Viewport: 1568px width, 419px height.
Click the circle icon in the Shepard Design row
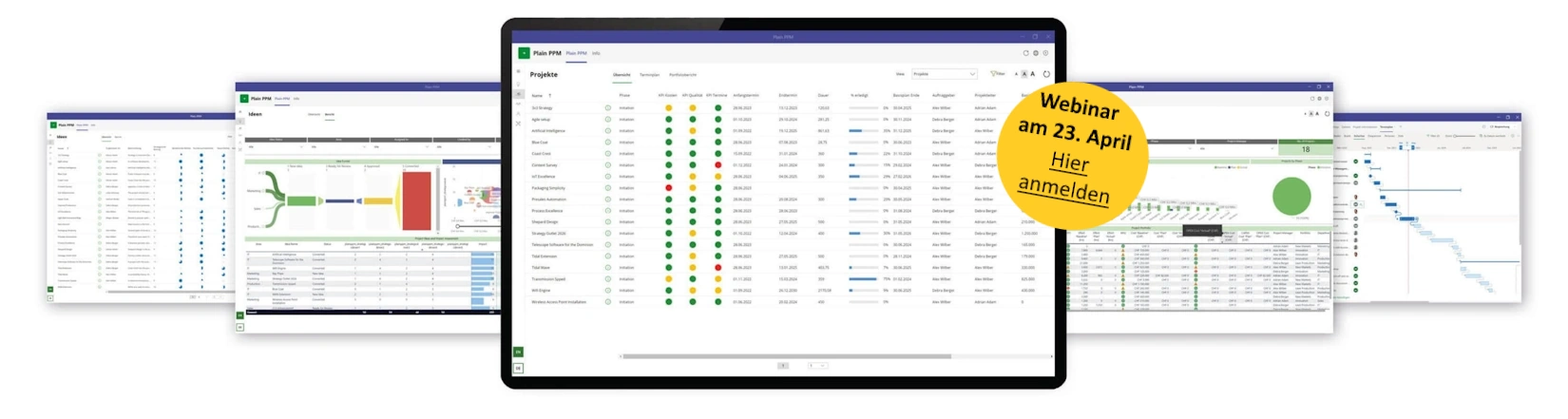point(608,222)
